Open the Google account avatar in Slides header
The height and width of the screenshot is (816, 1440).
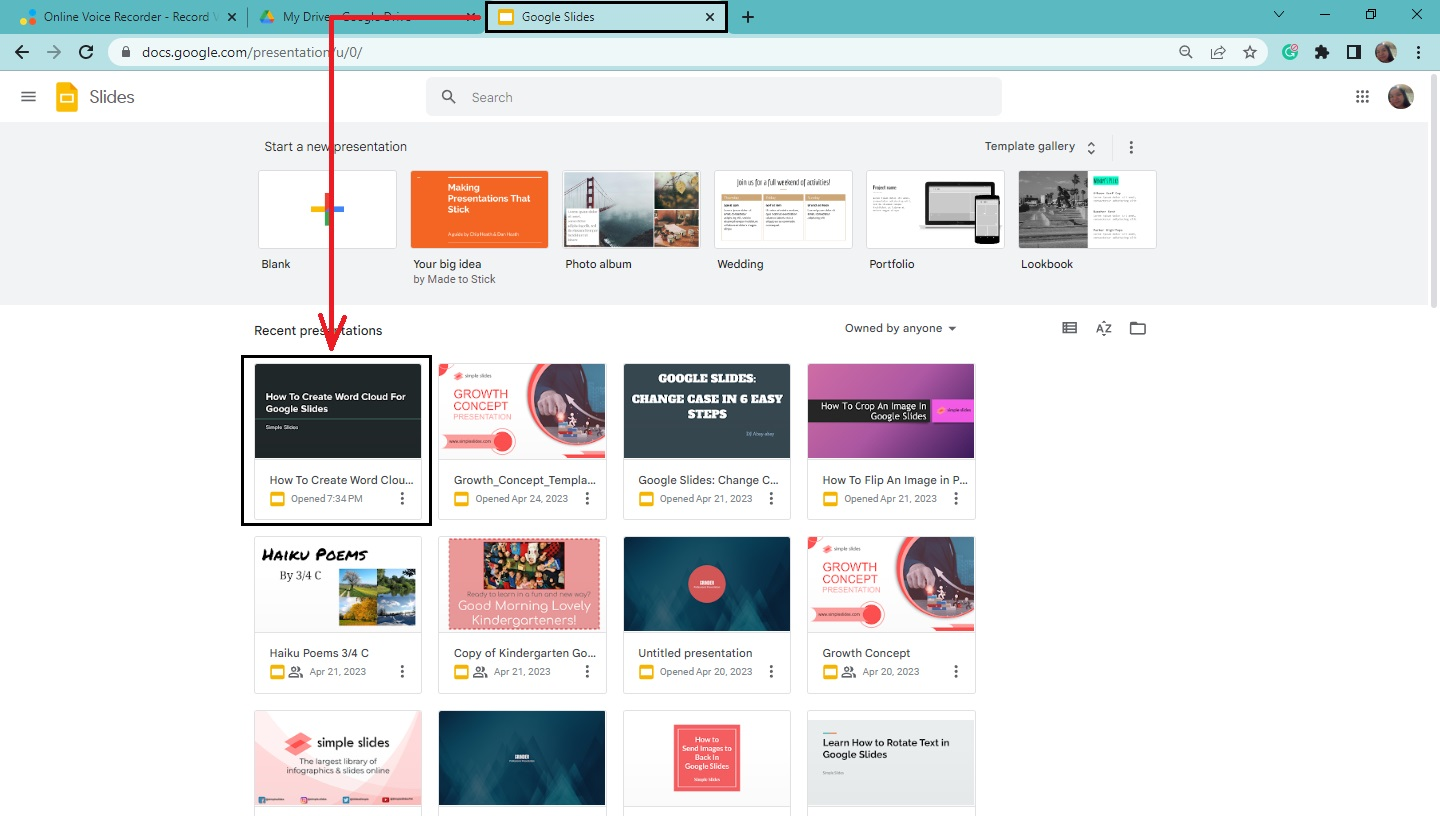pos(1401,96)
